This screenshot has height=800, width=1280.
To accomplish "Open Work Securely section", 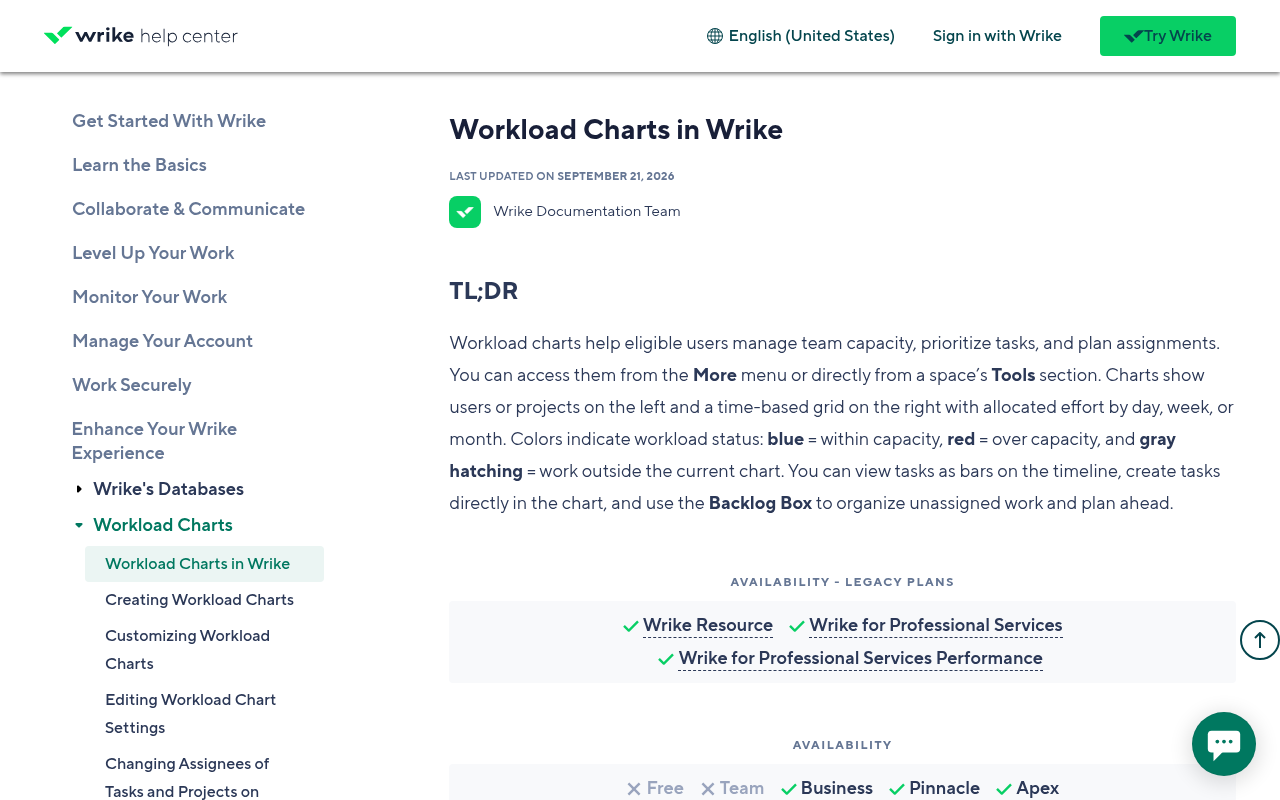I will pyautogui.click(x=131, y=385).
